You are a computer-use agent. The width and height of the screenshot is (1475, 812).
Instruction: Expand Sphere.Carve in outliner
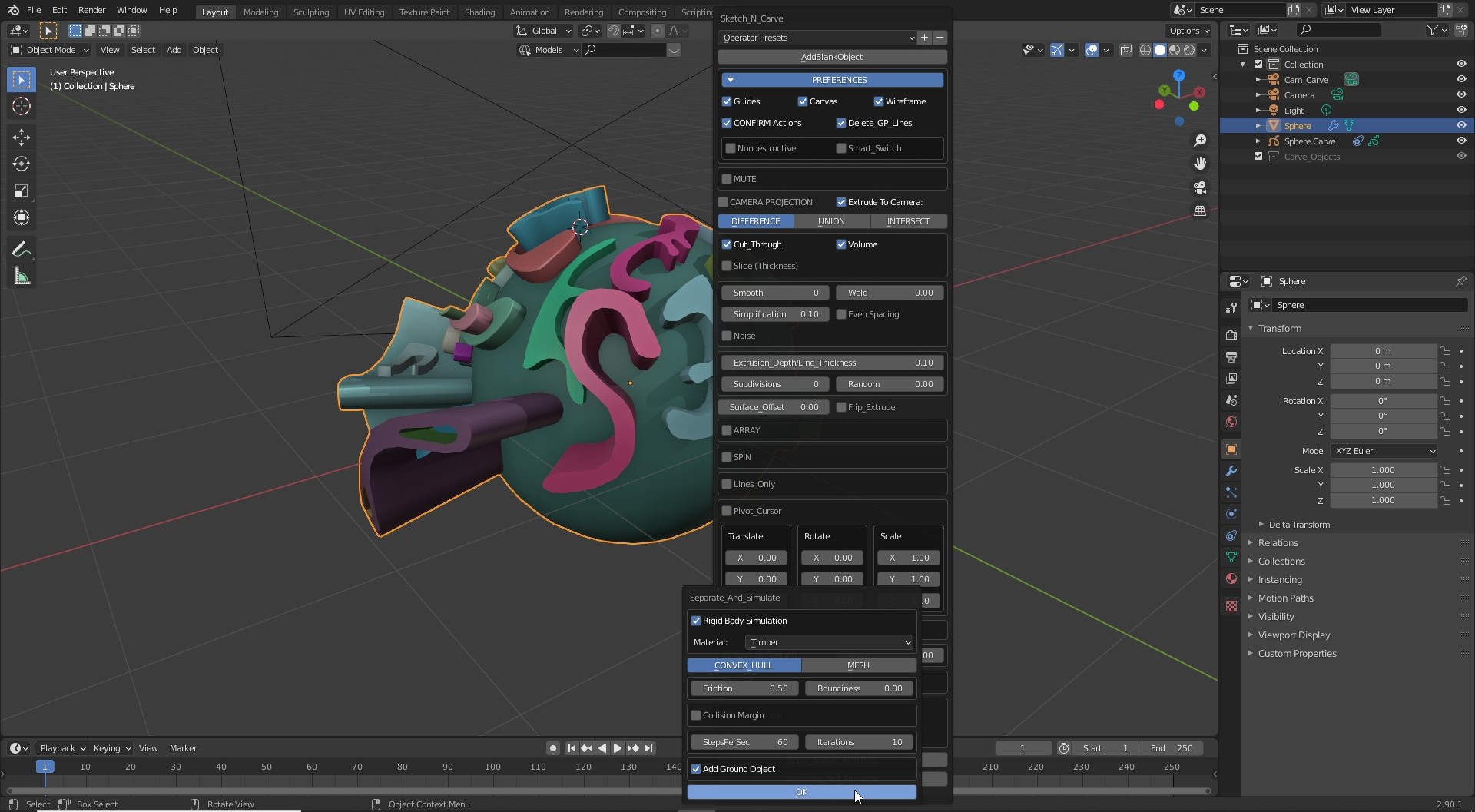coord(1258,141)
